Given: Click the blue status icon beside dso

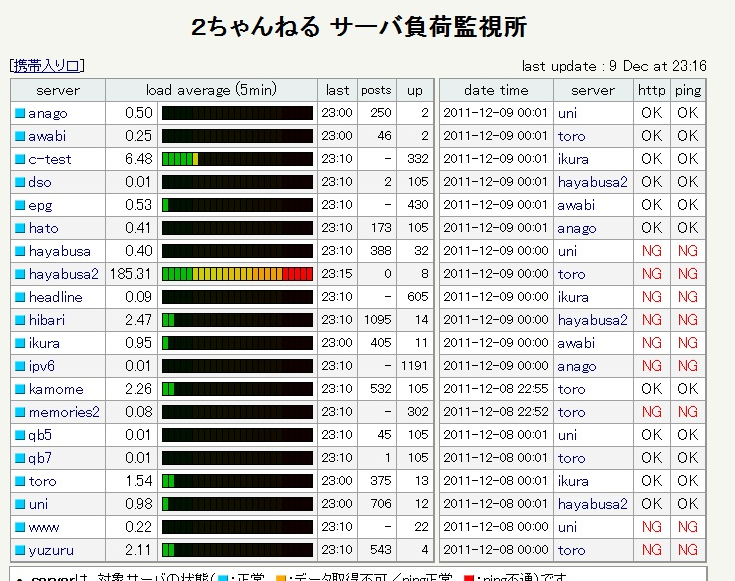Looking at the screenshot, I should [20, 182].
